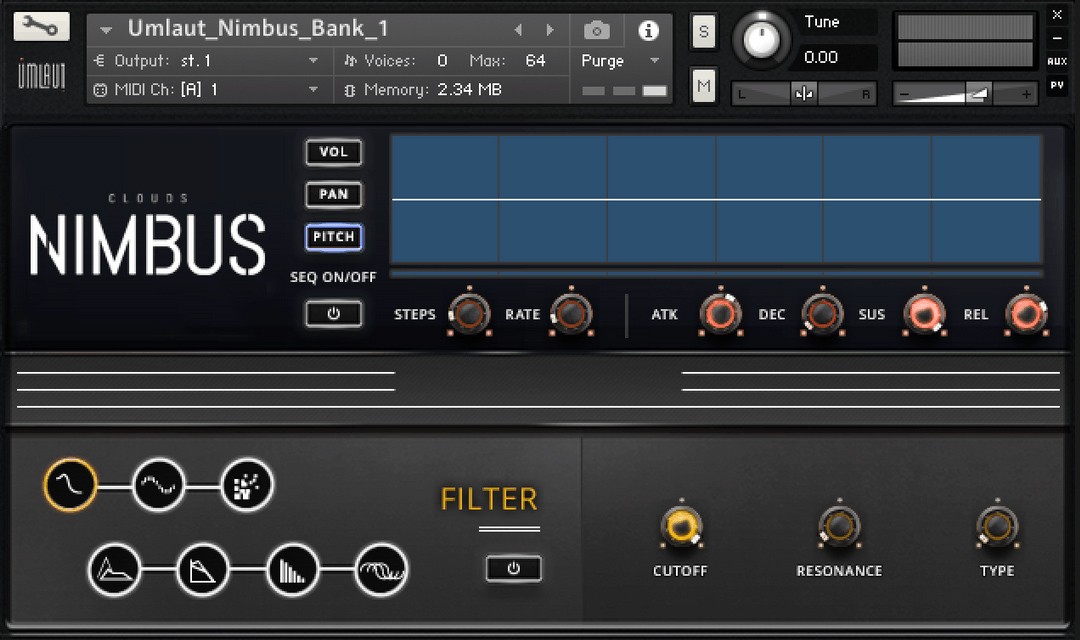Viewport: 1080px width, 640px height.
Task: Toggle the sequencer power button
Action: click(333, 313)
